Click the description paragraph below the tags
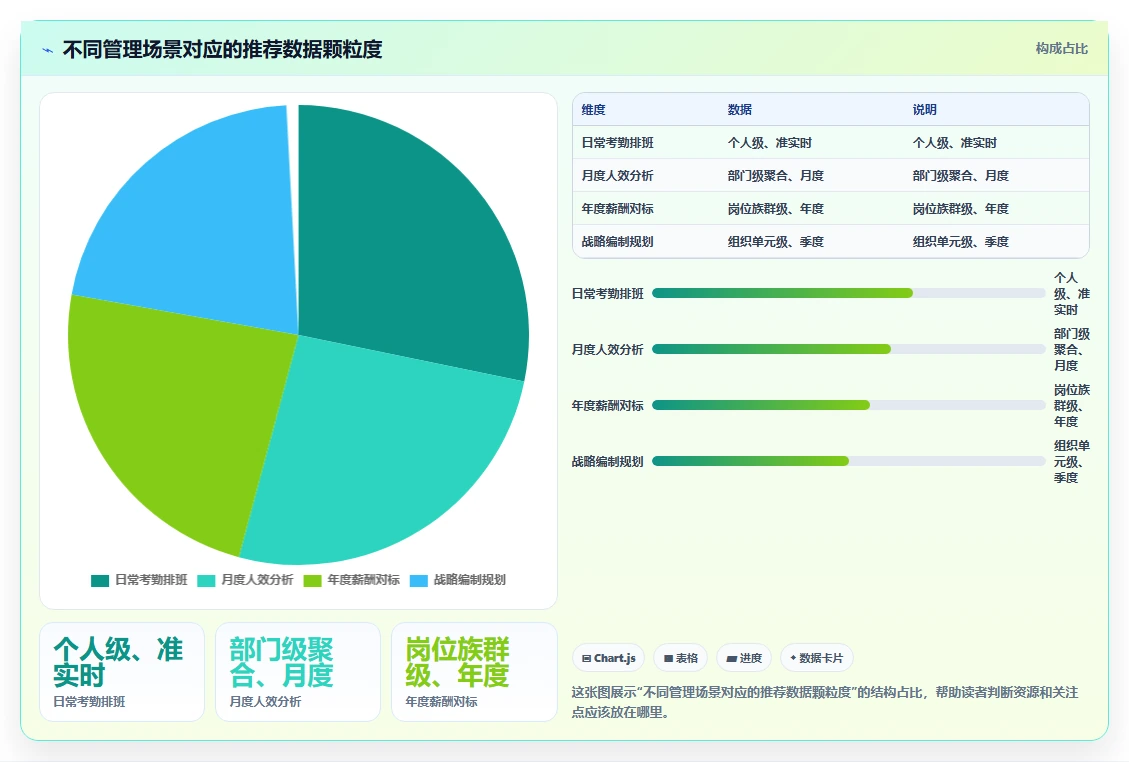This screenshot has width=1129, height=762. (825, 702)
